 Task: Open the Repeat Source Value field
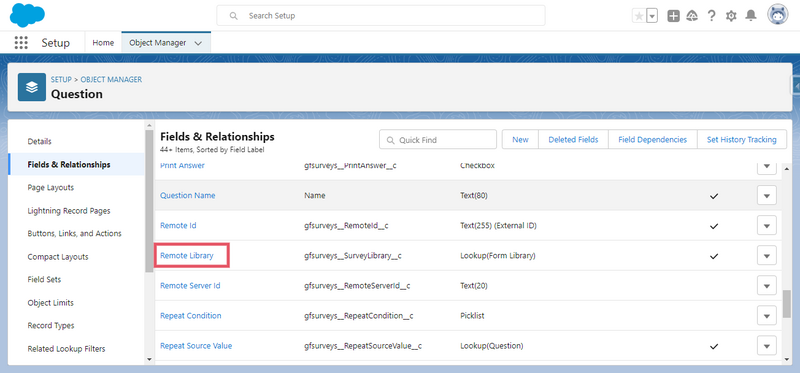[x=196, y=346]
